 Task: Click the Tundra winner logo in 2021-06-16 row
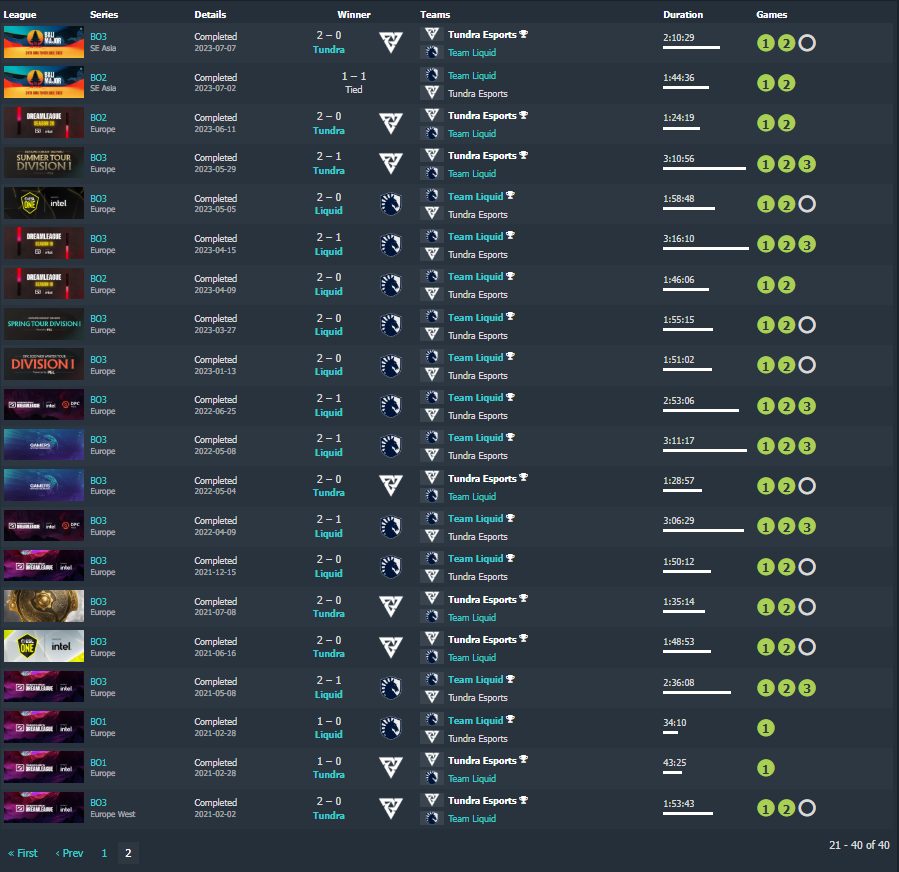tap(390, 647)
